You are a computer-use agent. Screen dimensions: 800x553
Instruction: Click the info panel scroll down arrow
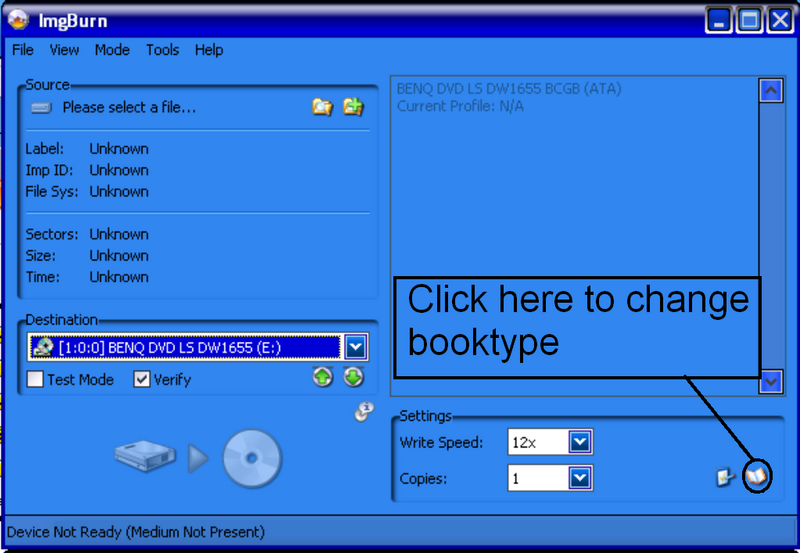[771, 381]
